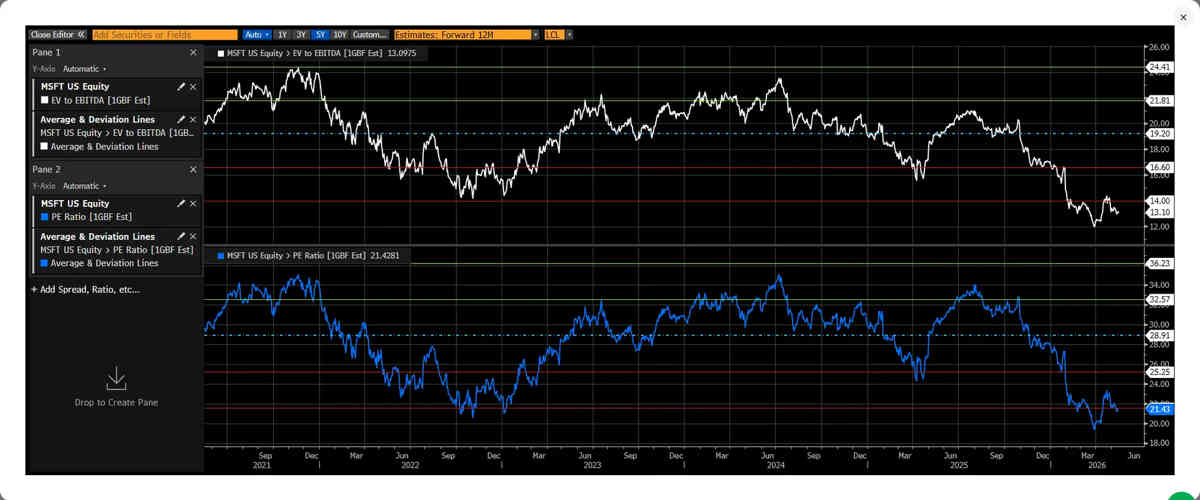The width and height of the screenshot is (1200, 500).
Task: Click the arrow beside Estimates: Forward 12M
Action: point(536,34)
